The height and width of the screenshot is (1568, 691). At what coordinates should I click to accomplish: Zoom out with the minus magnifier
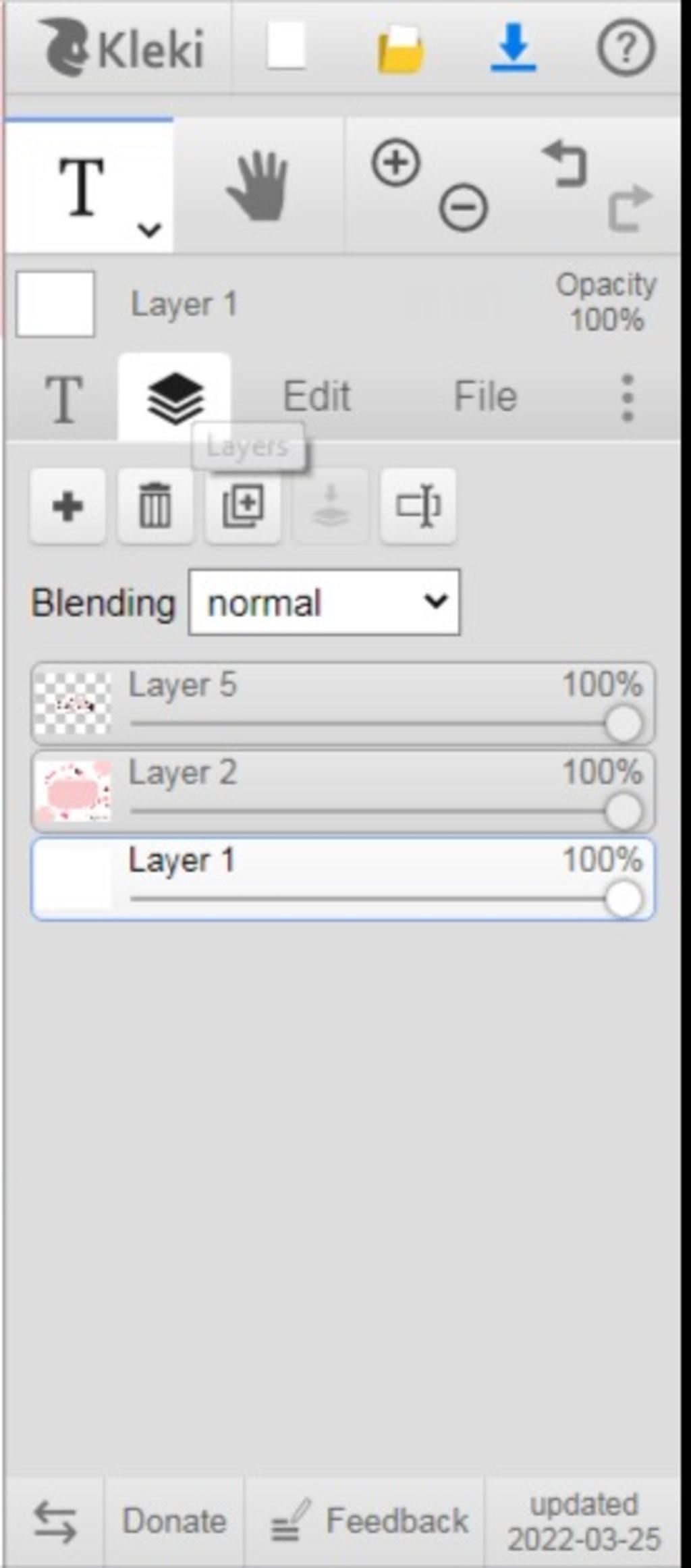coord(464,207)
